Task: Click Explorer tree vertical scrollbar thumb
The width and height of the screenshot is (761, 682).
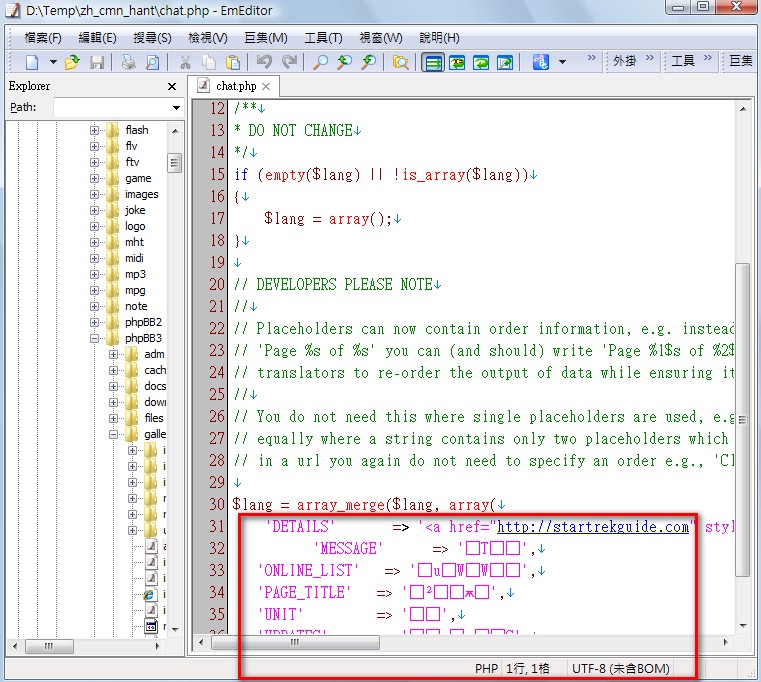Action: coord(174,163)
